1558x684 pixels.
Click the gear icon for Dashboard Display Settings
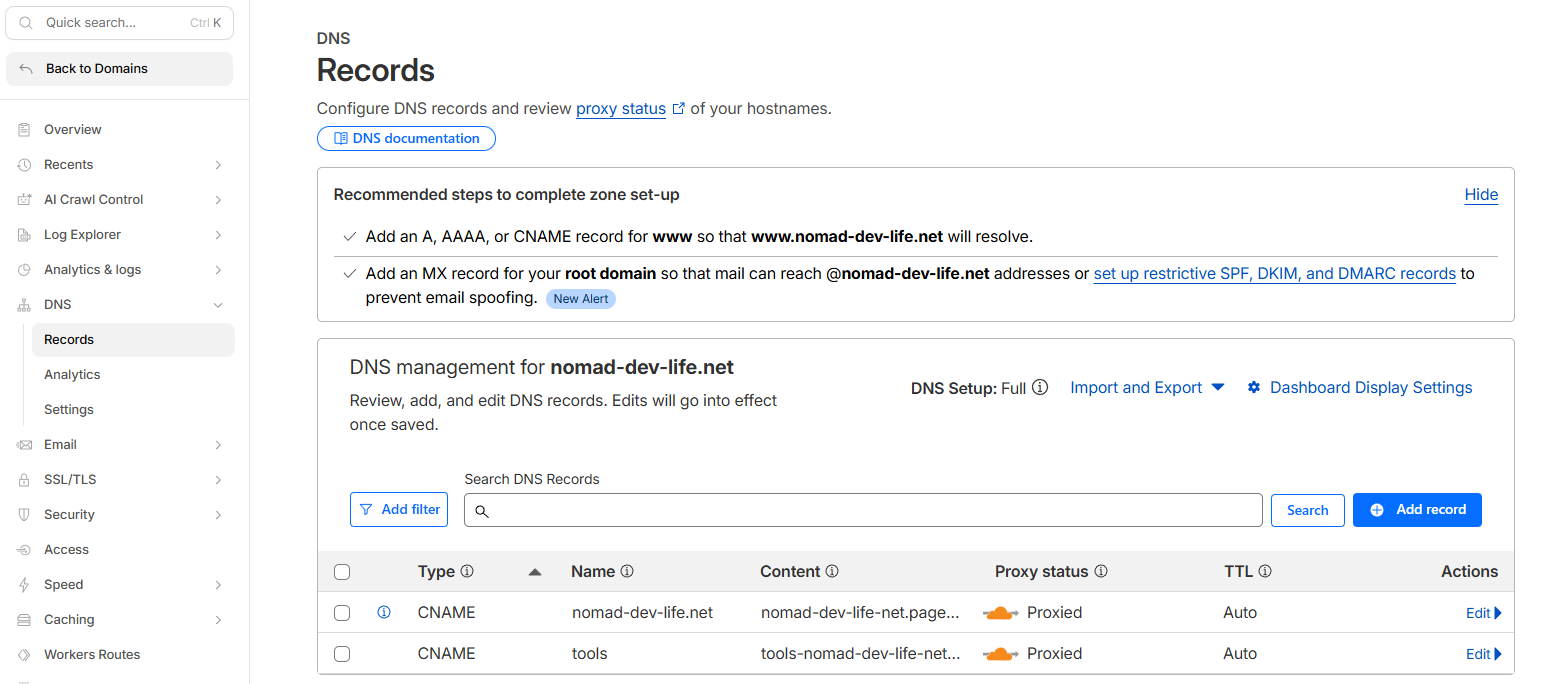(x=1254, y=388)
